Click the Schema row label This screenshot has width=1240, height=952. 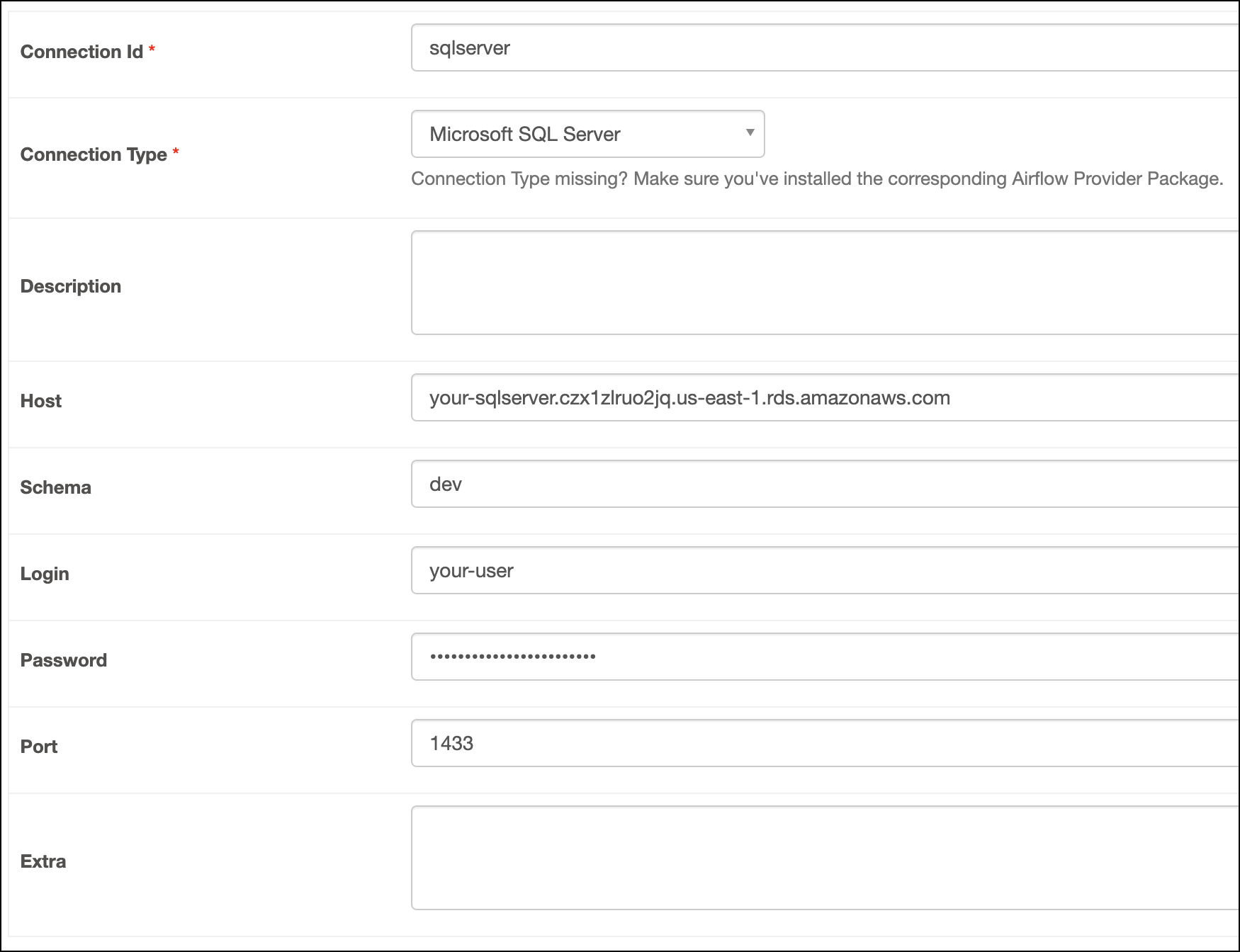coord(56,487)
